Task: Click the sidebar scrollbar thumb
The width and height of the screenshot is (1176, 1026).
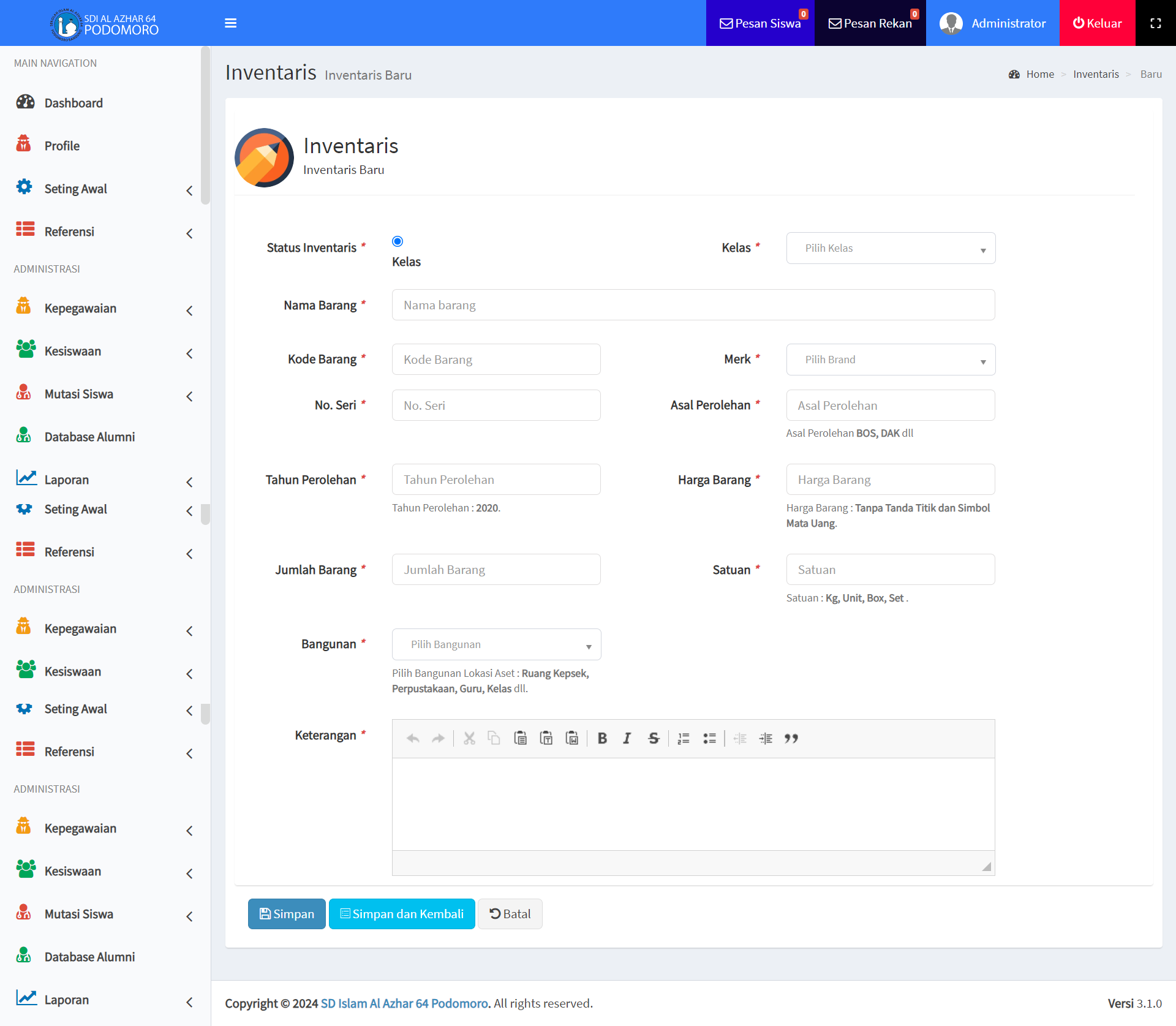Action: point(205,126)
